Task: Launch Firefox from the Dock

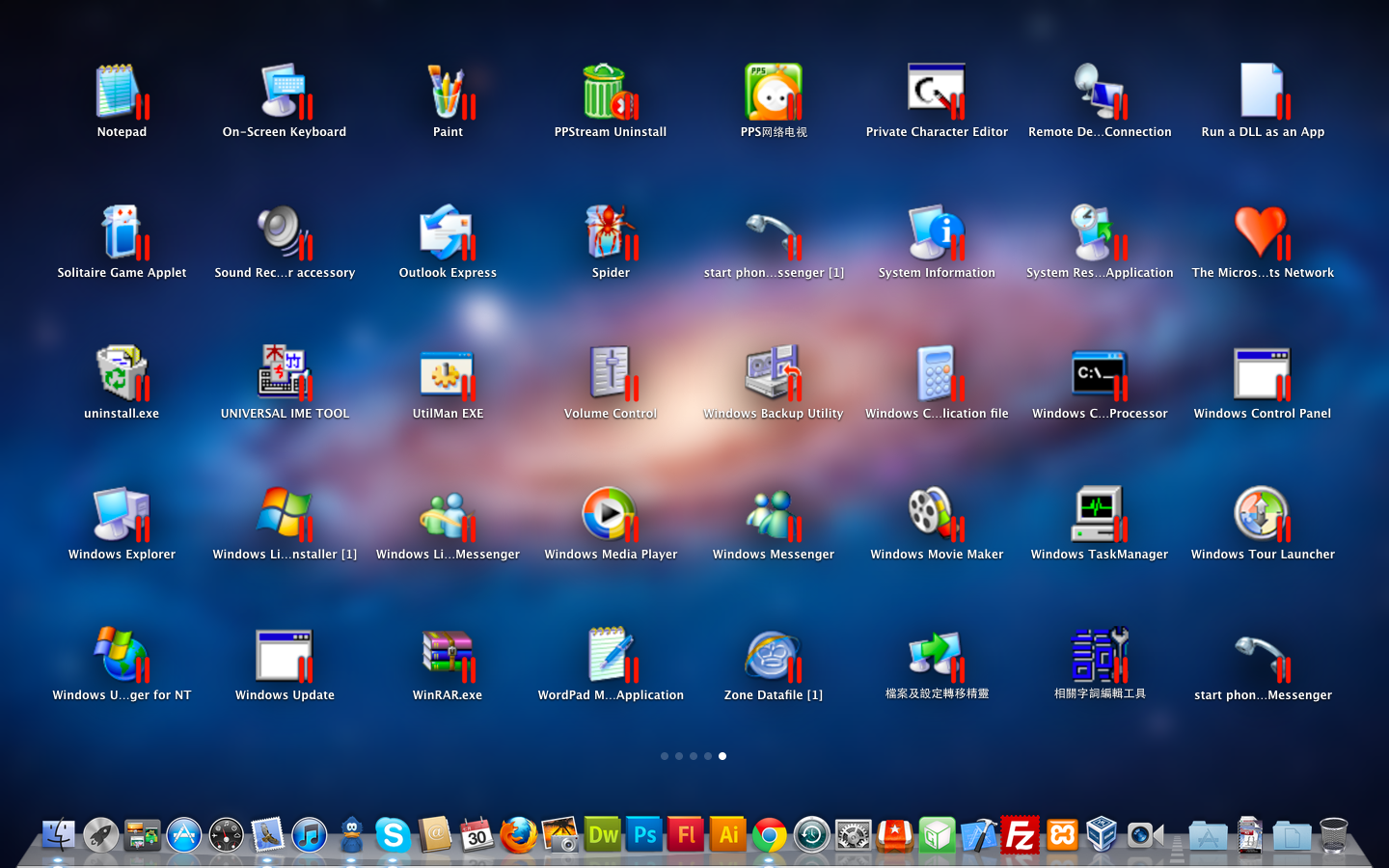Action: click(519, 835)
